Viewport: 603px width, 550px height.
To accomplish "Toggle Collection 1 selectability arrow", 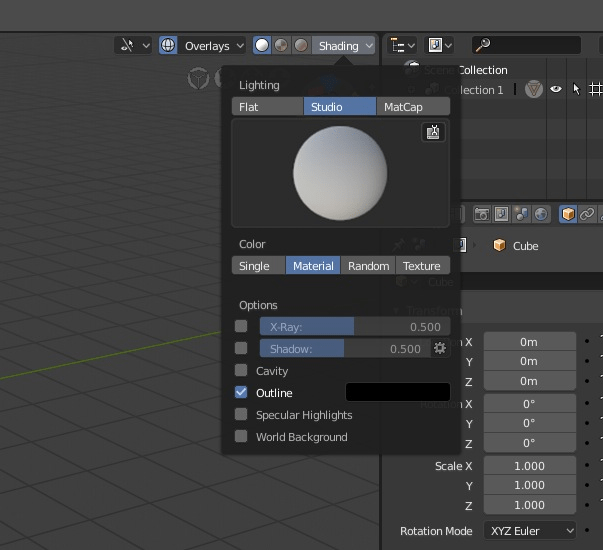I will [x=576, y=89].
